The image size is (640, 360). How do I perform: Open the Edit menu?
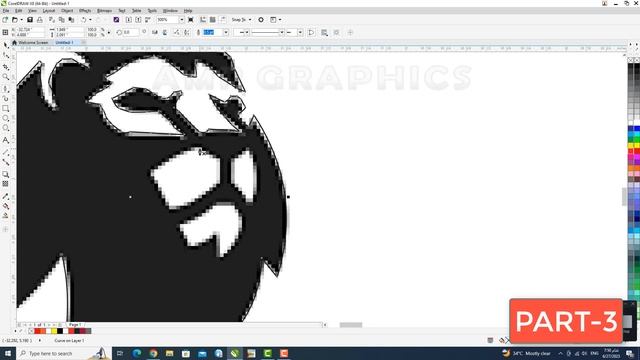point(19,11)
